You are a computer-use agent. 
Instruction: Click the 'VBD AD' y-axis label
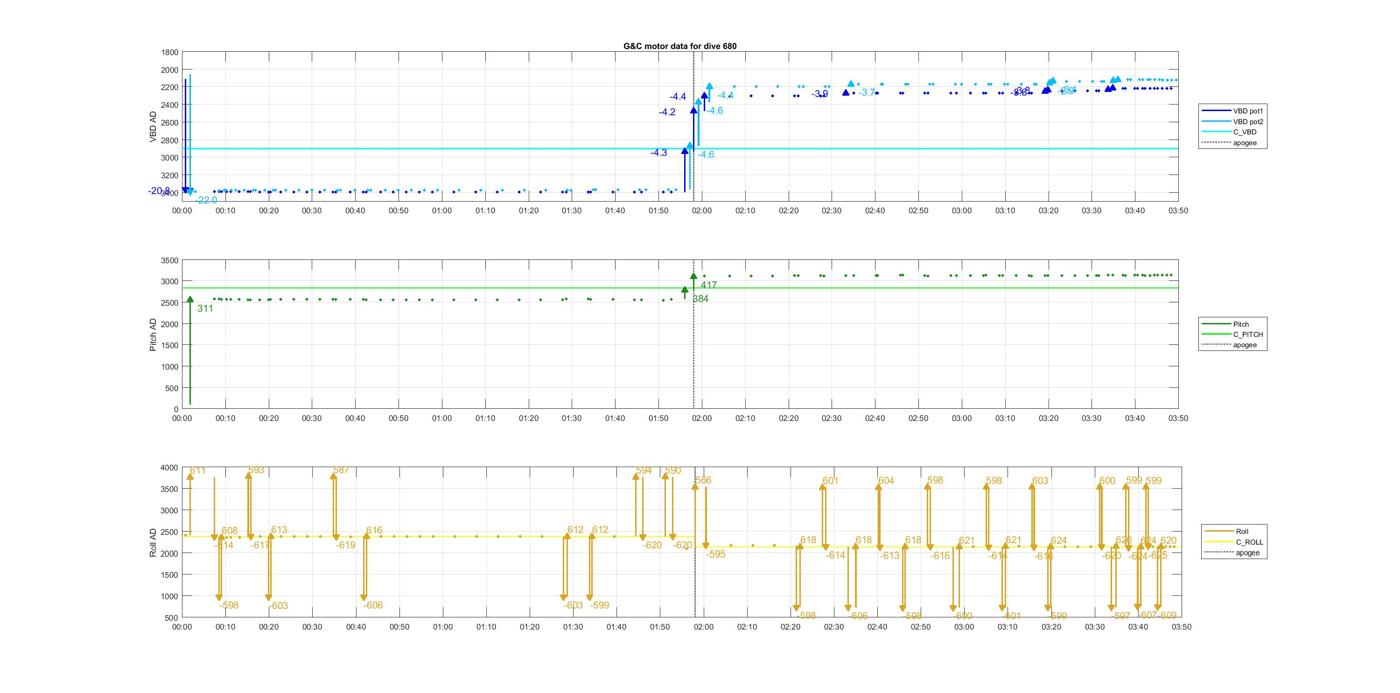coord(153,126)
